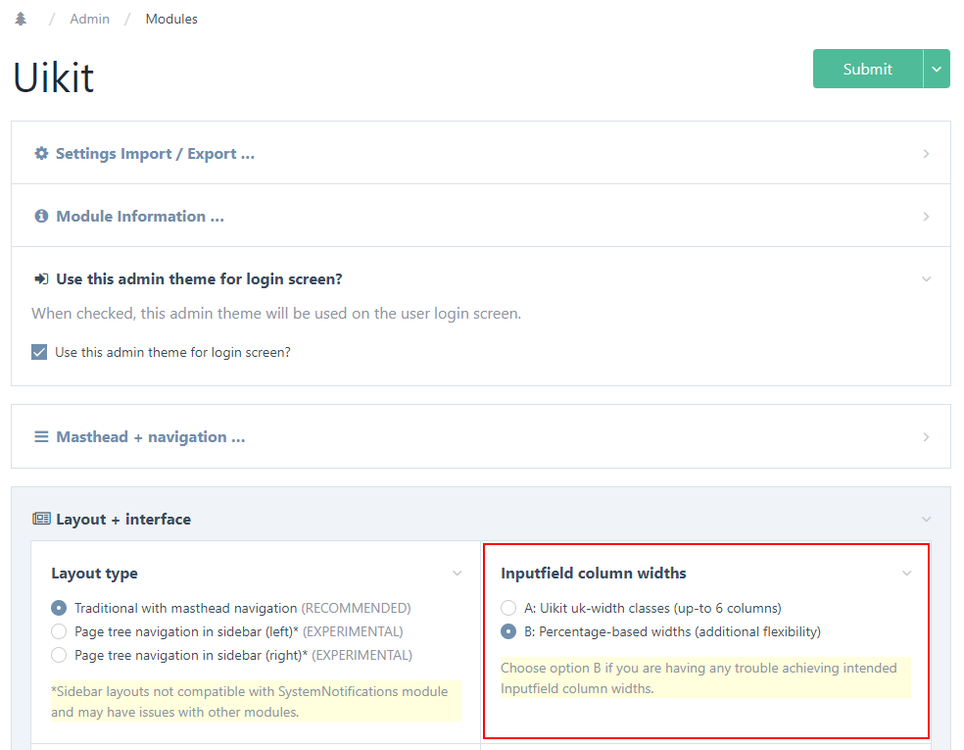Open the Admin breadcrumb link
Image resolution: width=964 pixels, height=750 pixels.
coord(90,19)
